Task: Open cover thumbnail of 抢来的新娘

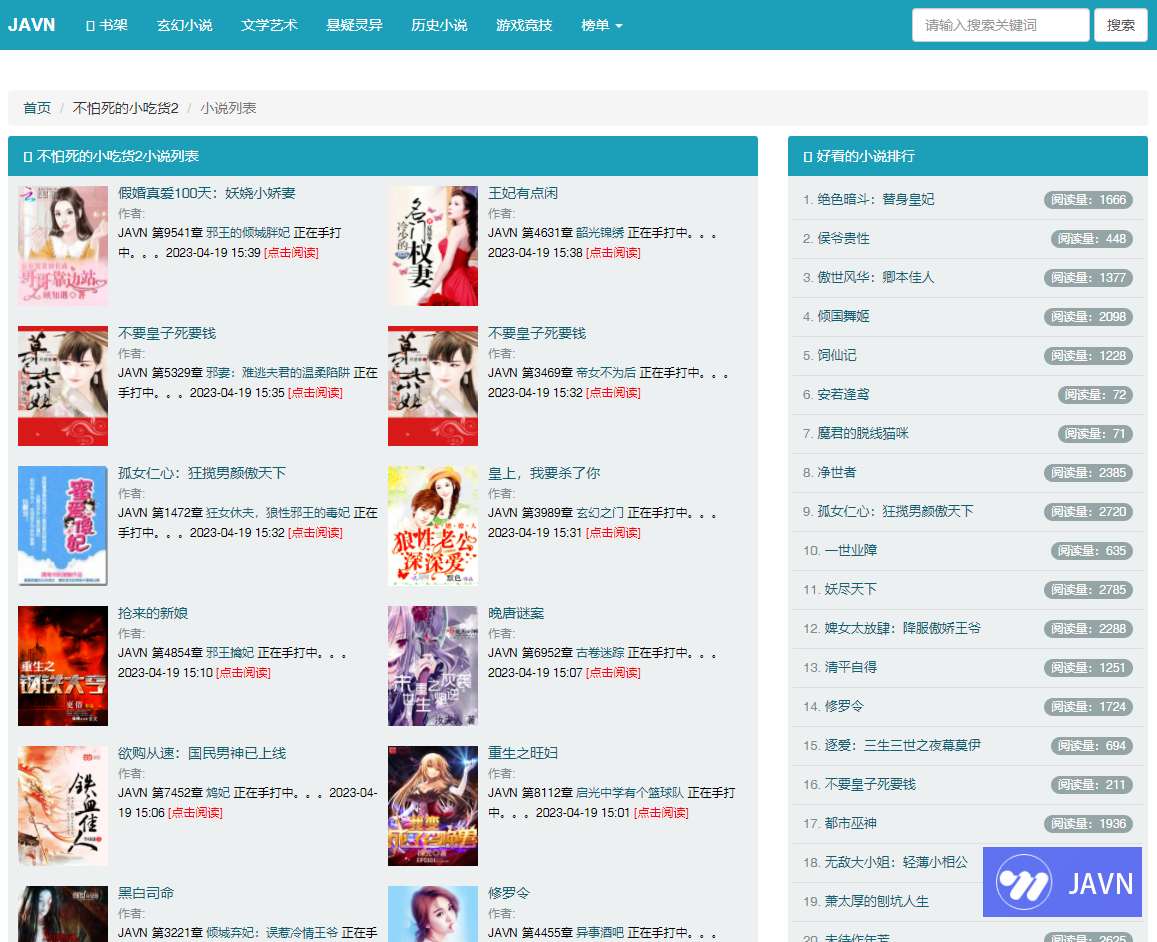Action: click(63, 666)
